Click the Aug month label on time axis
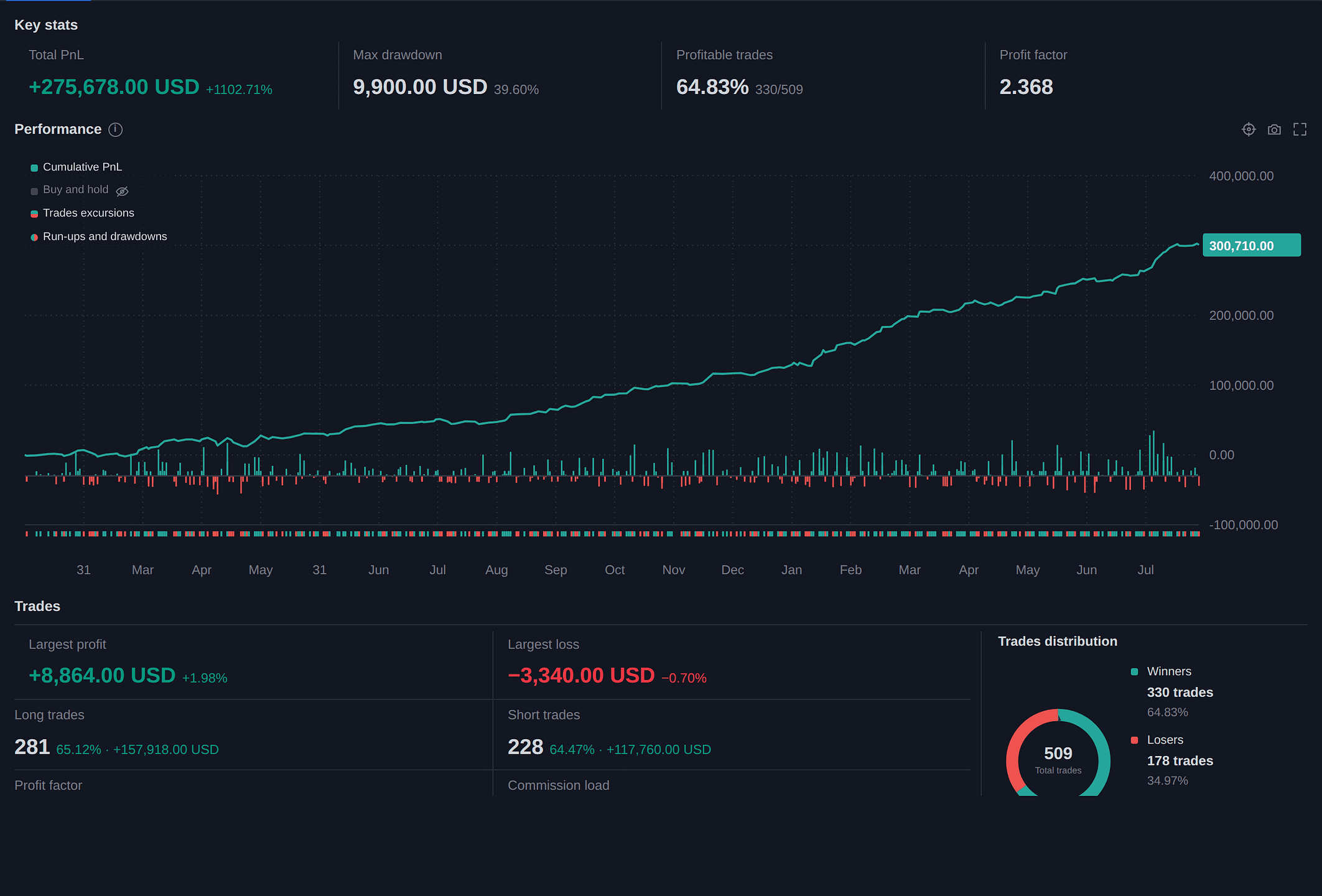Image resolution: width=1322 pixels, height=896 pixels. point(496,570)
